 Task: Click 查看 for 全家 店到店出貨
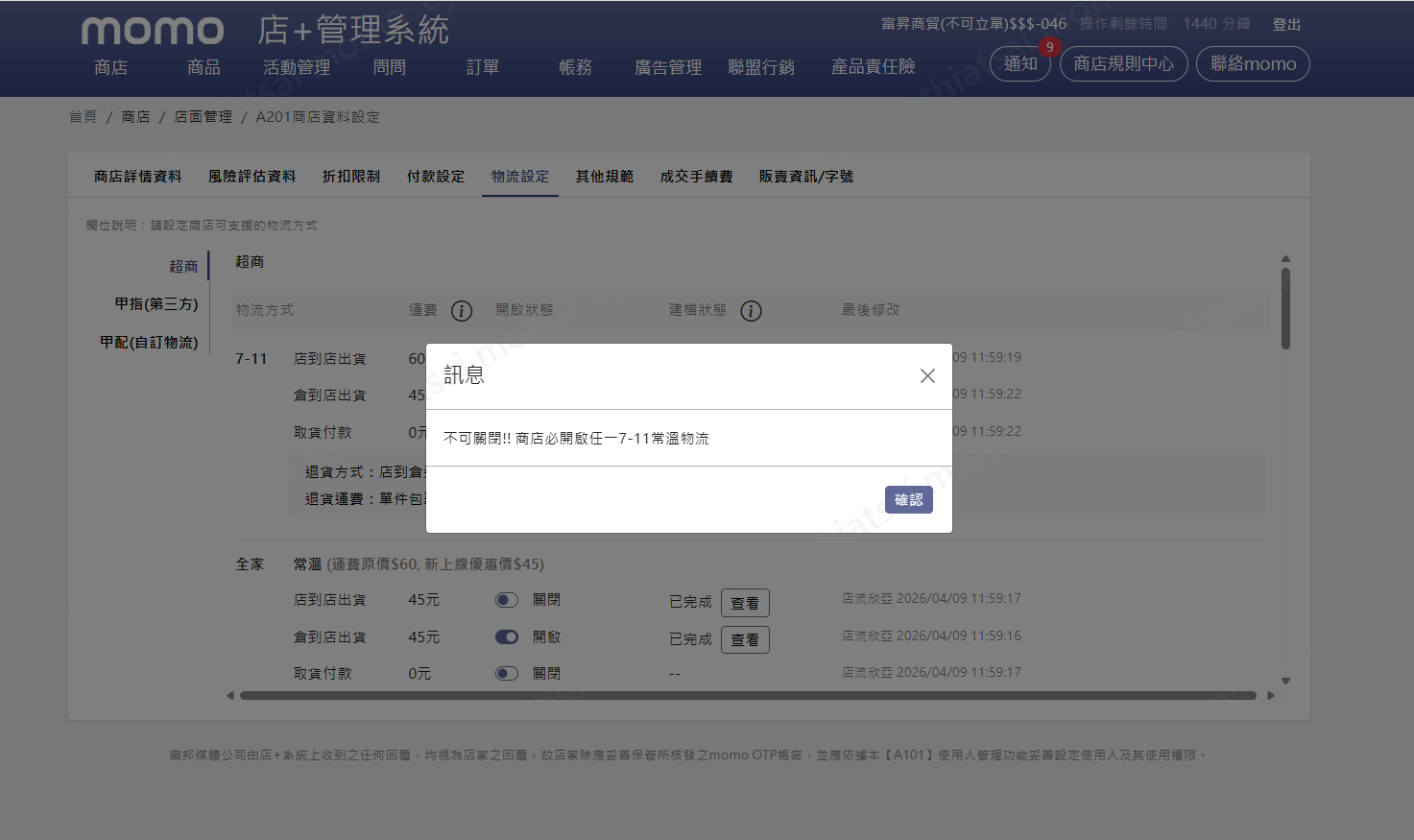[745, 603]
